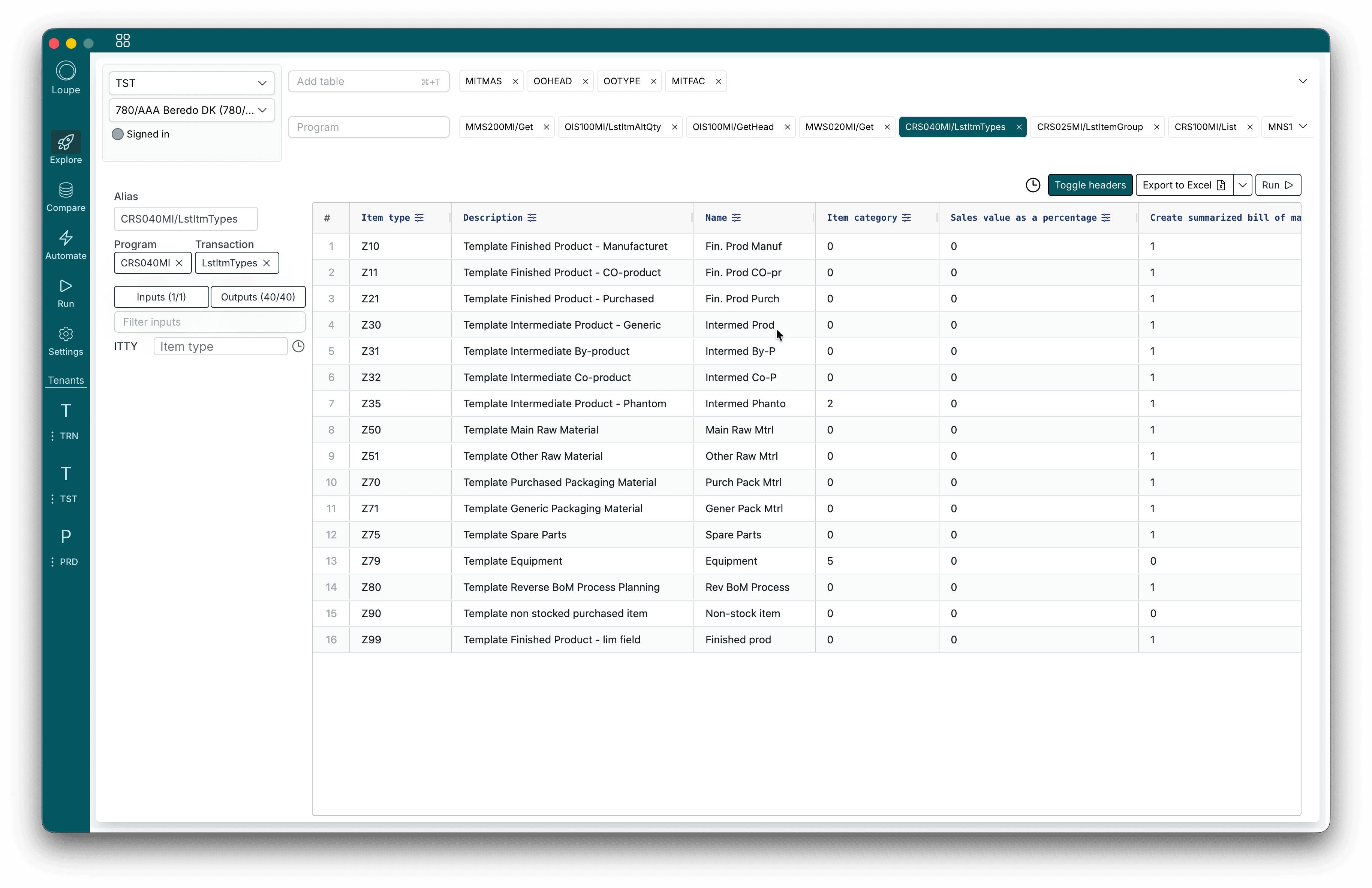The image size is (1372, 888).
Task: Switch to the CRS025MI/LstItemGroup tab
Action: tap(1089, 127)
